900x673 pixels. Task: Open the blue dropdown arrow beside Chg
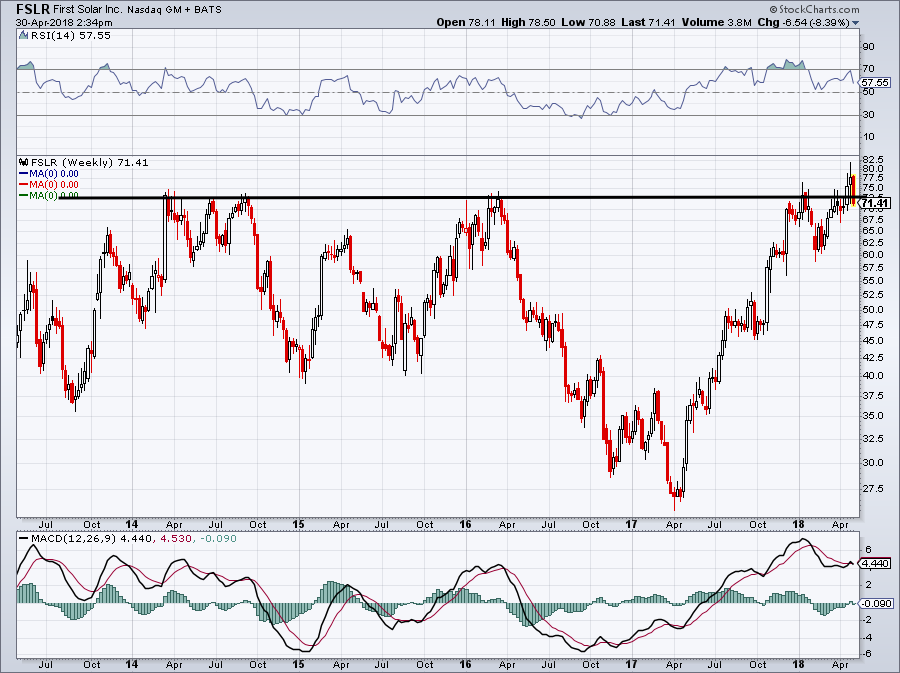[855, 23]
